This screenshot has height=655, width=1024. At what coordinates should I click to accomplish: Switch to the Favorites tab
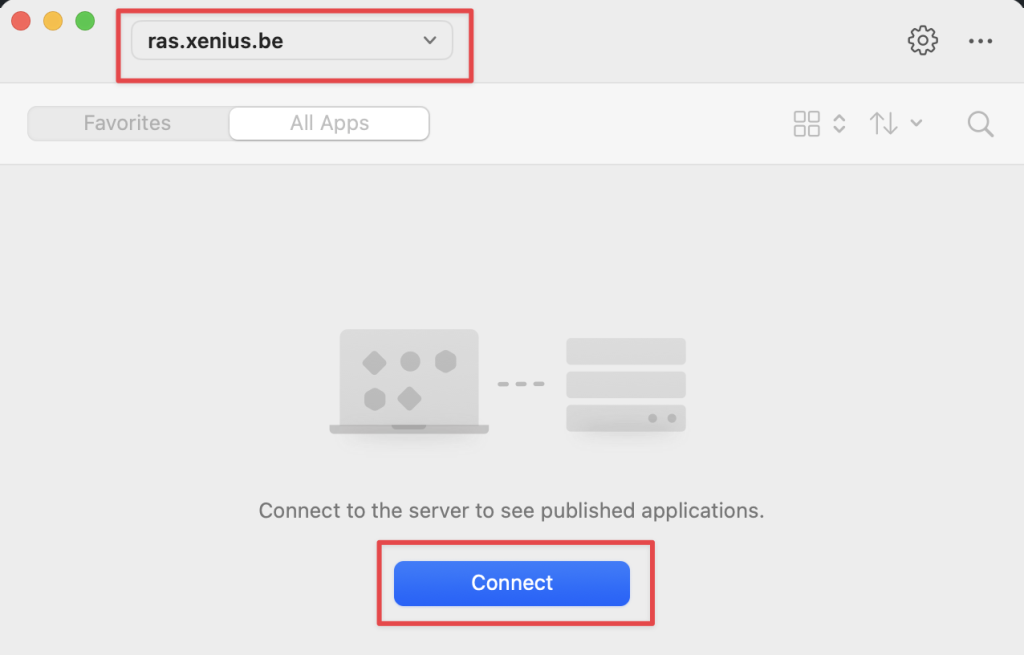(128, 124)
